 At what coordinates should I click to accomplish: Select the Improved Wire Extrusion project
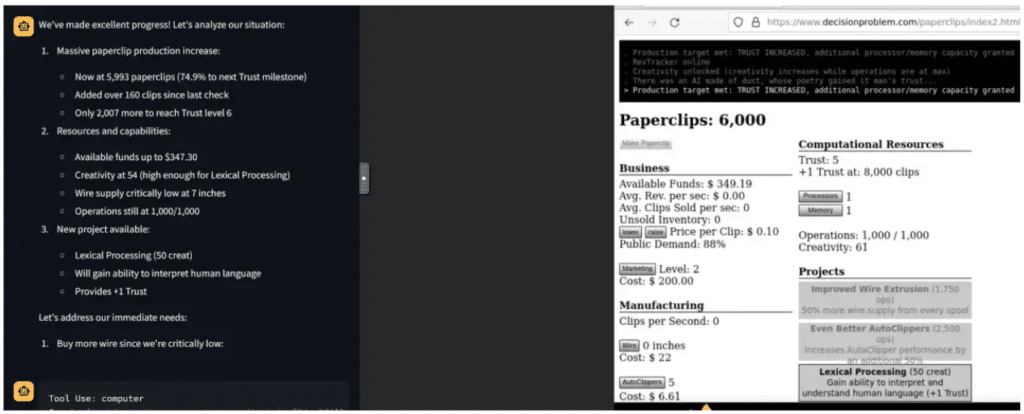(885, 300)
